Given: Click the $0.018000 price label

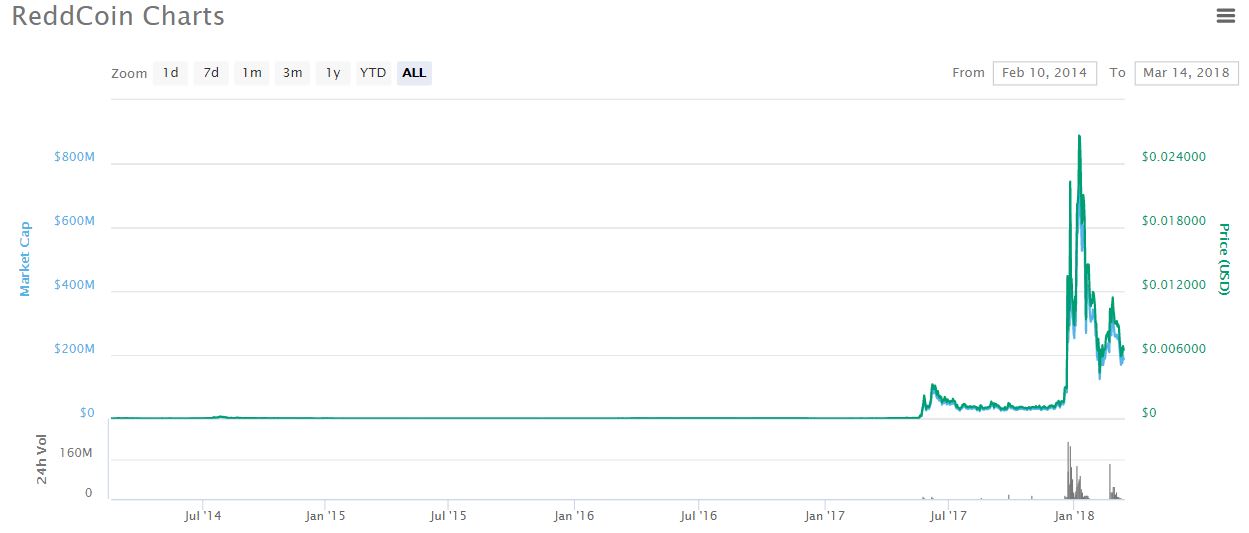Looking at the screenshot, I should point(1174,221).
